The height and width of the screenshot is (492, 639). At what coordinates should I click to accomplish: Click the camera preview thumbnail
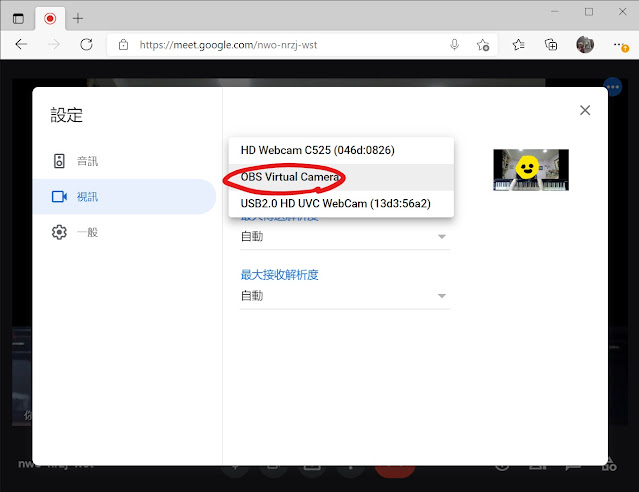coord(531,170)
